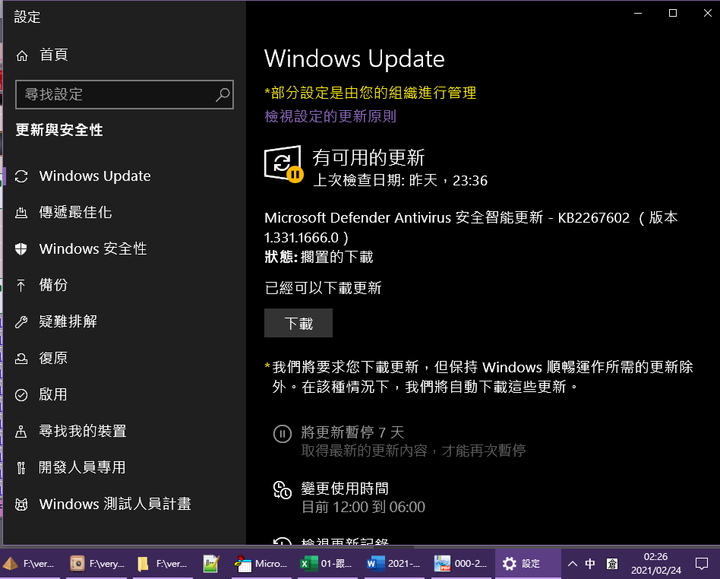Screen dimensions: 720x579
Task: Open the F:\ver... cone icon taskbar item
Action: pos(30,563)
